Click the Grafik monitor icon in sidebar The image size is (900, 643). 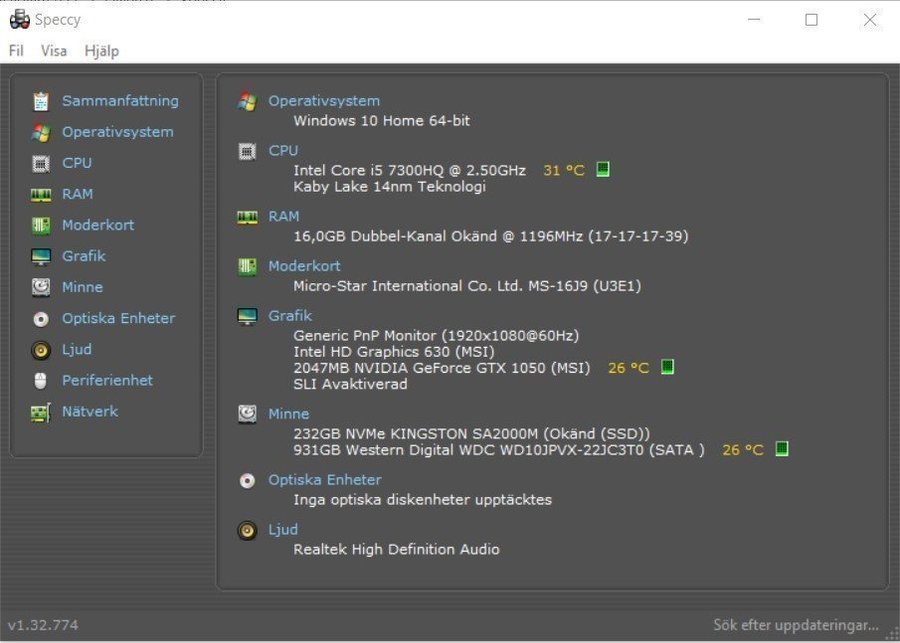tap(41, 257)
